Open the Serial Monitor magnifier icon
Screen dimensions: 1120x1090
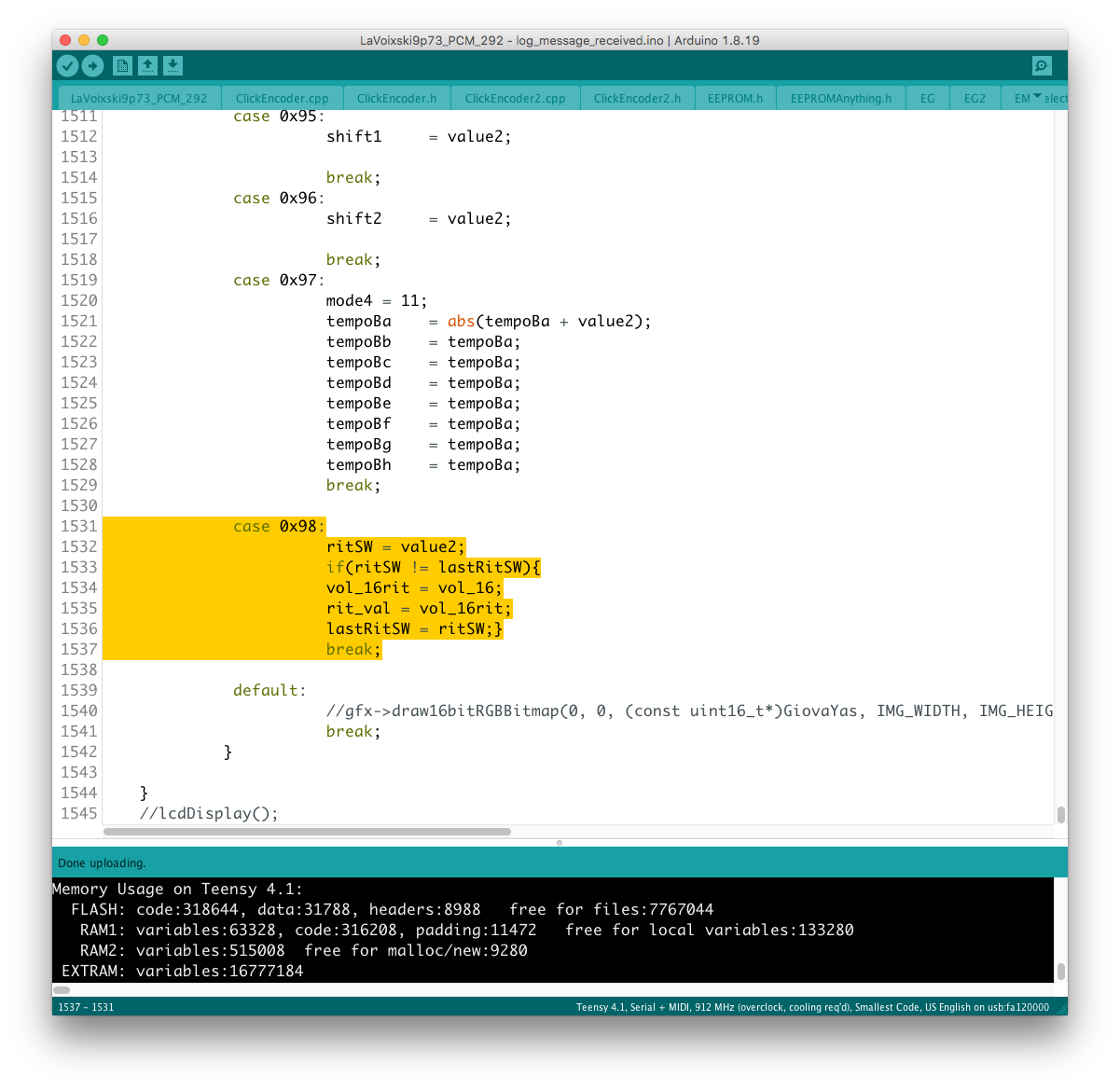coord(1042,65)
